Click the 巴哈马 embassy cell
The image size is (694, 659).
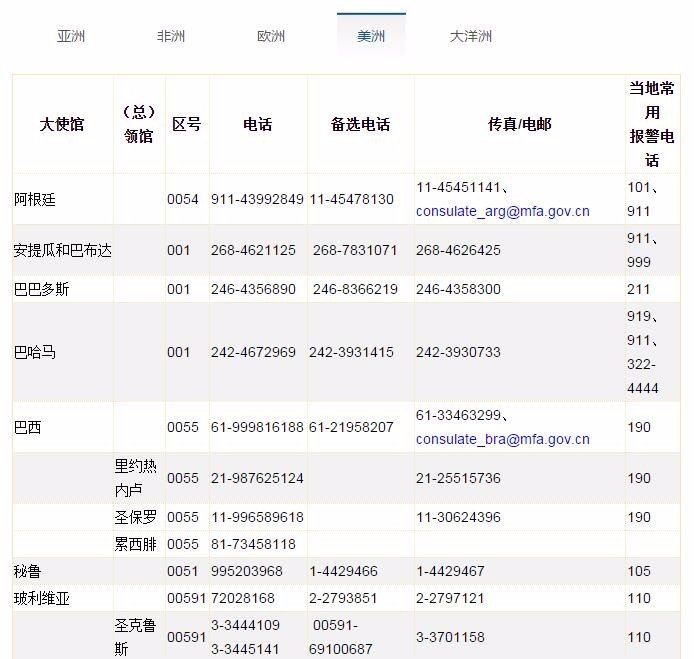pos(35,352)
